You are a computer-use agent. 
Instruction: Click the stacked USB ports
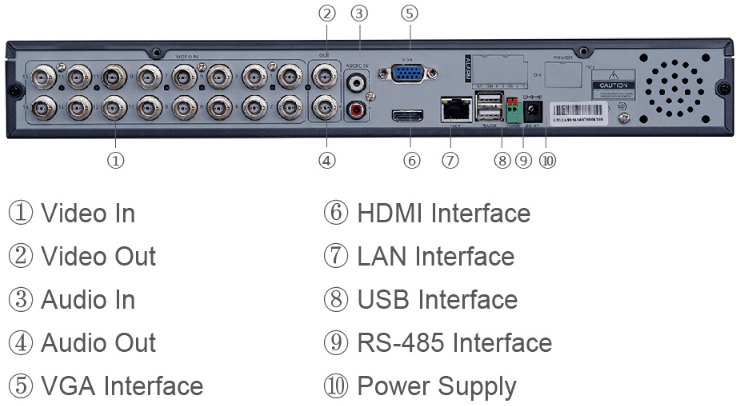pos(490,108)
